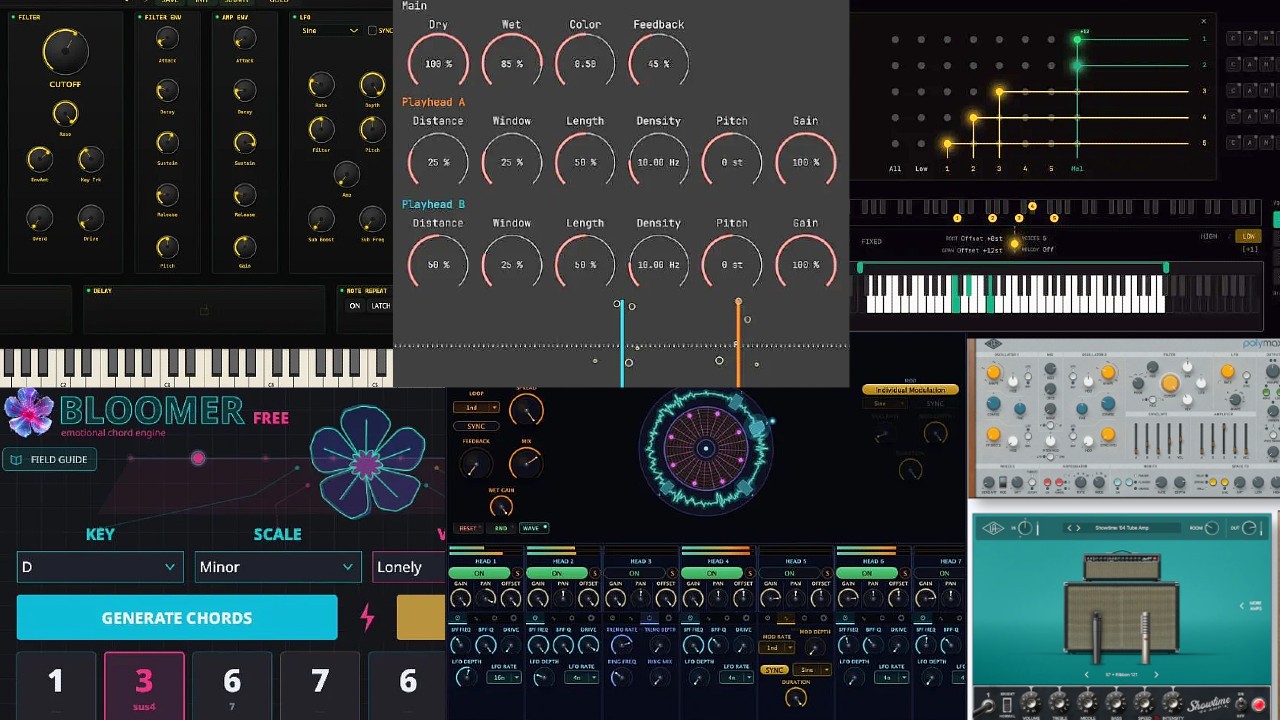This screenshot has width=1280, height=720.
Task: Click the large blue flower graphic in Bloomer
Action: pos(366,463)
